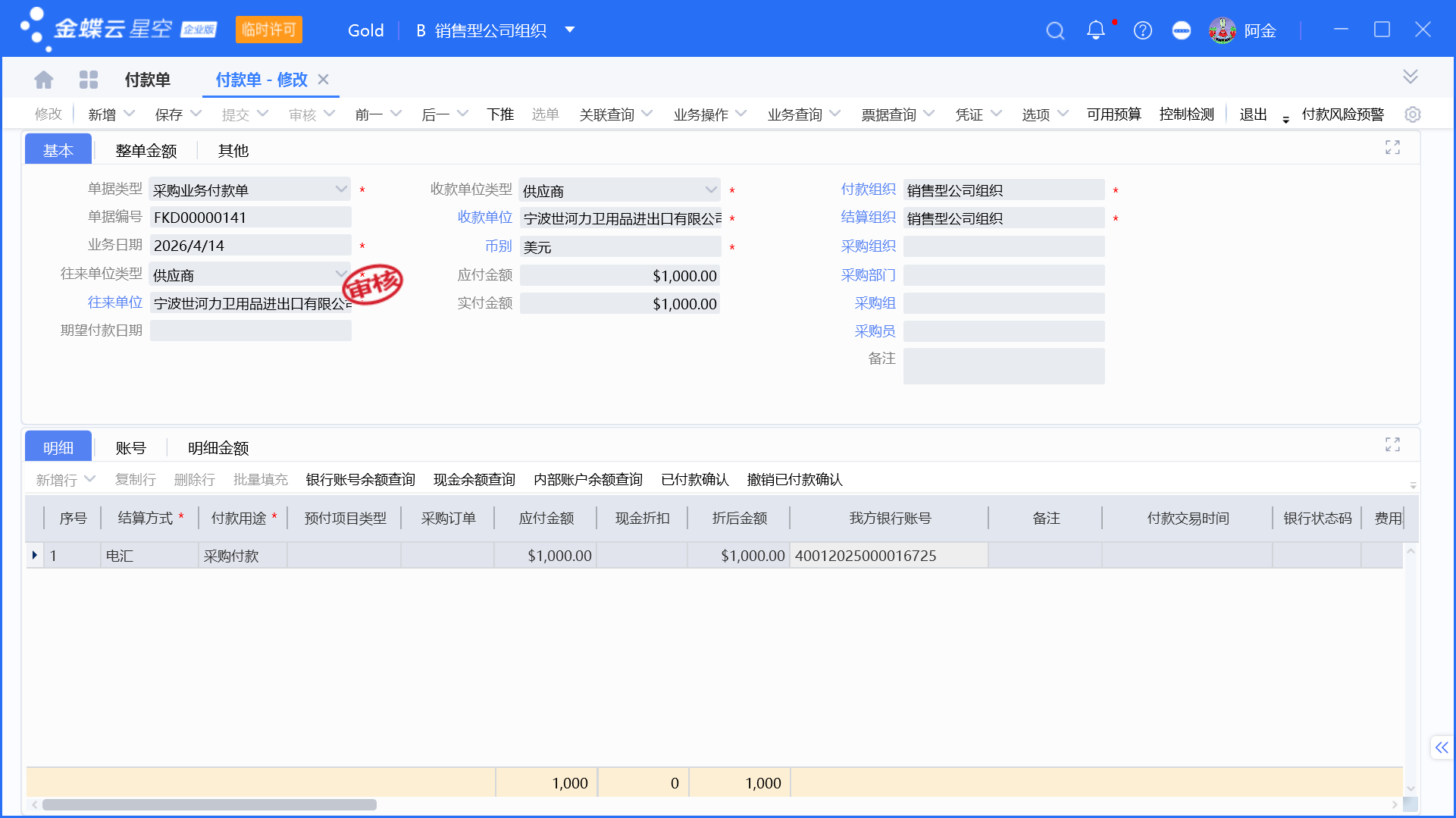The image size is (1456, 818).
Task: Open toolbar overflow arrow after 退出
Action: tap(1285, 118)
